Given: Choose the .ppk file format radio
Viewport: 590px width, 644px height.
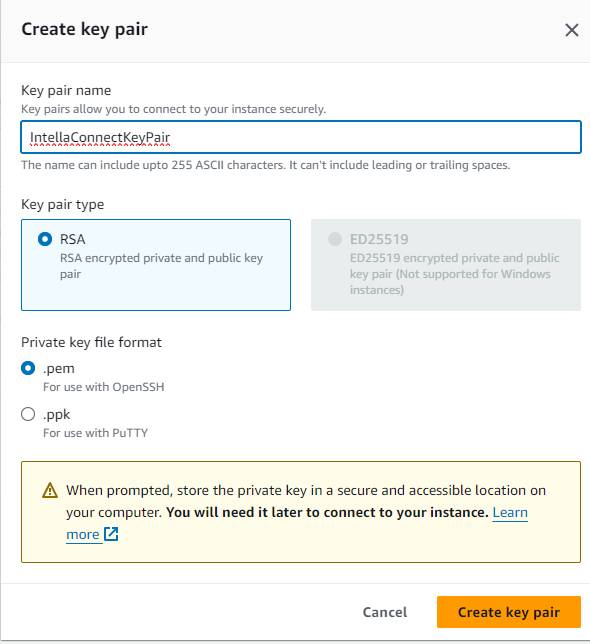Looking at the screenshot, I should coord(28,414).
